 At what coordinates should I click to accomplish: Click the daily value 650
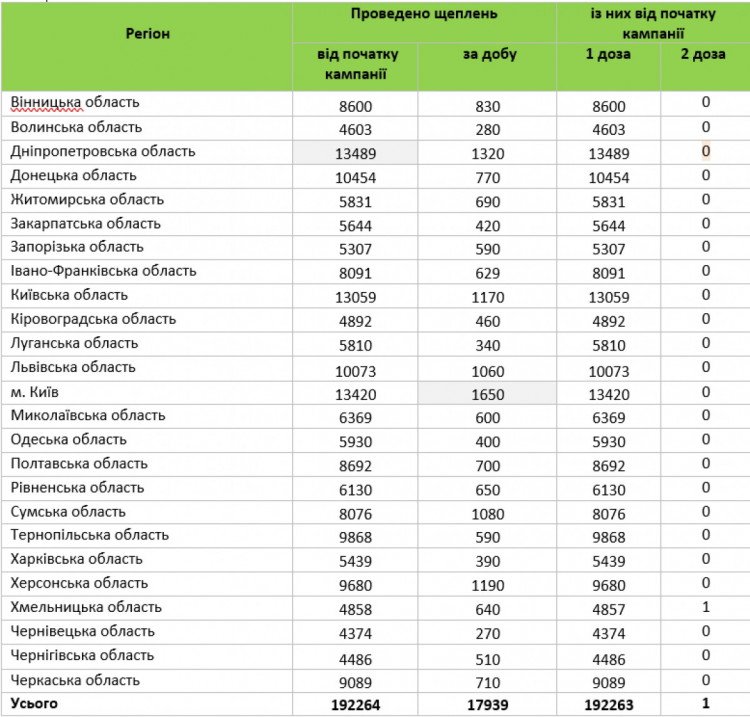[x=487, y=490]
